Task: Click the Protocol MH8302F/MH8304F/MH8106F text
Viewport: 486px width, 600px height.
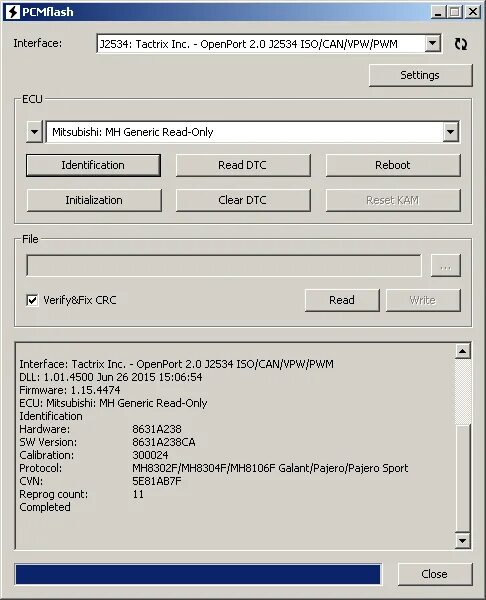Action: coord(270,468)
